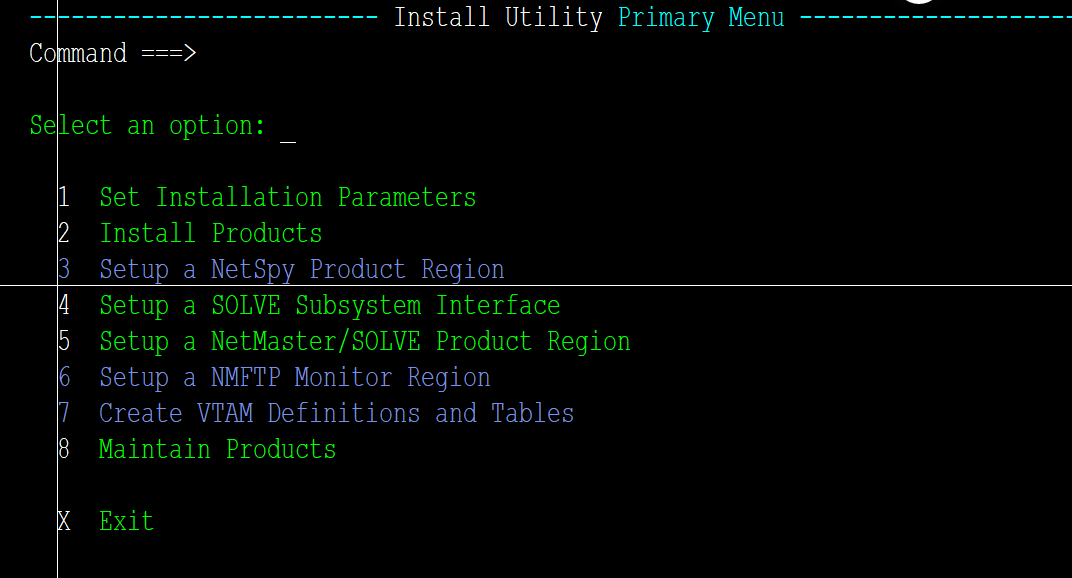Open Setup a SOLVE Subsystem Interface

pyautogui.click(x=329, y=306)
